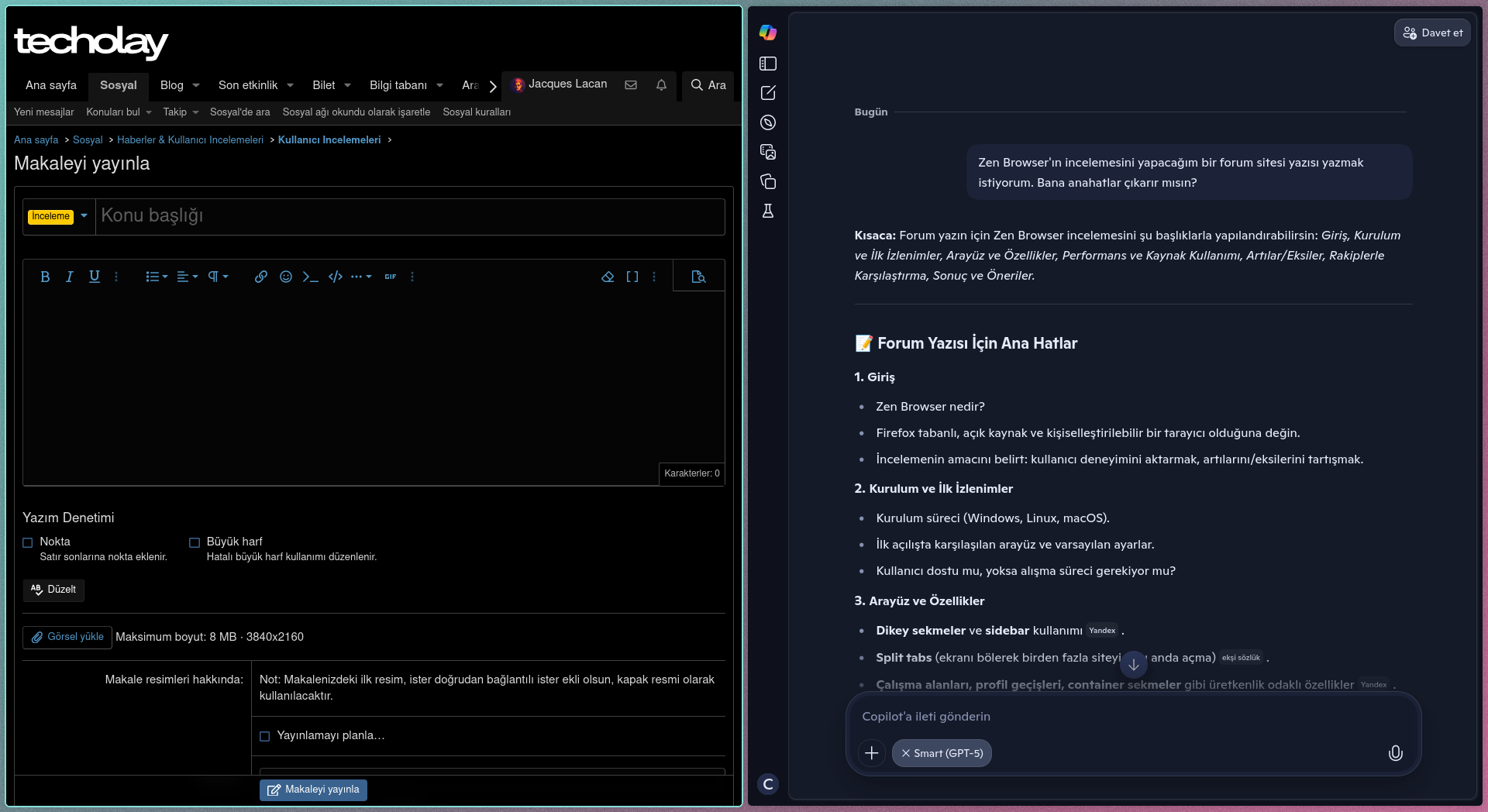Open Copilot pages stacked icon
This screenshot has height=812, width=1488.
point(768,181)
